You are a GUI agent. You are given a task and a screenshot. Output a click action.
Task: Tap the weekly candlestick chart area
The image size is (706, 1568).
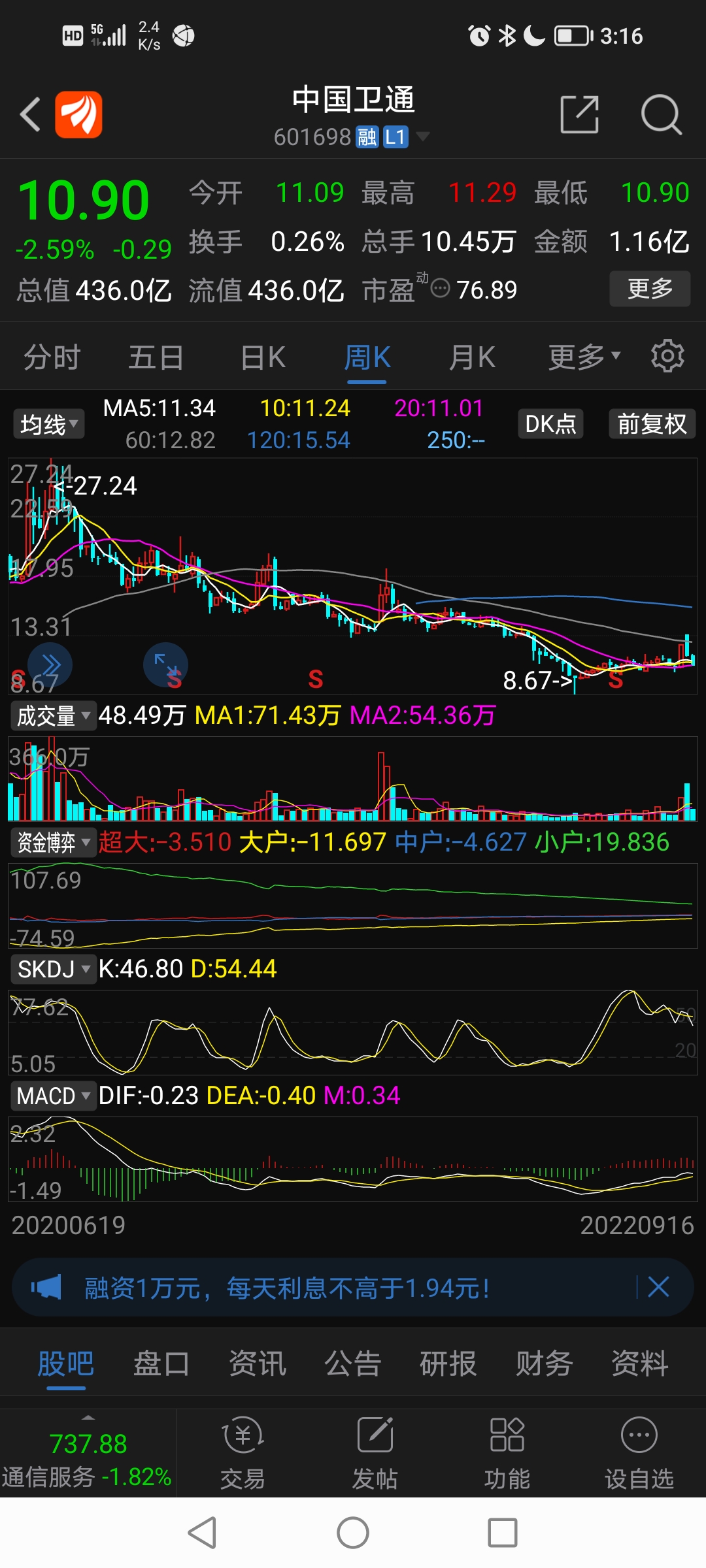click(353, 576)
